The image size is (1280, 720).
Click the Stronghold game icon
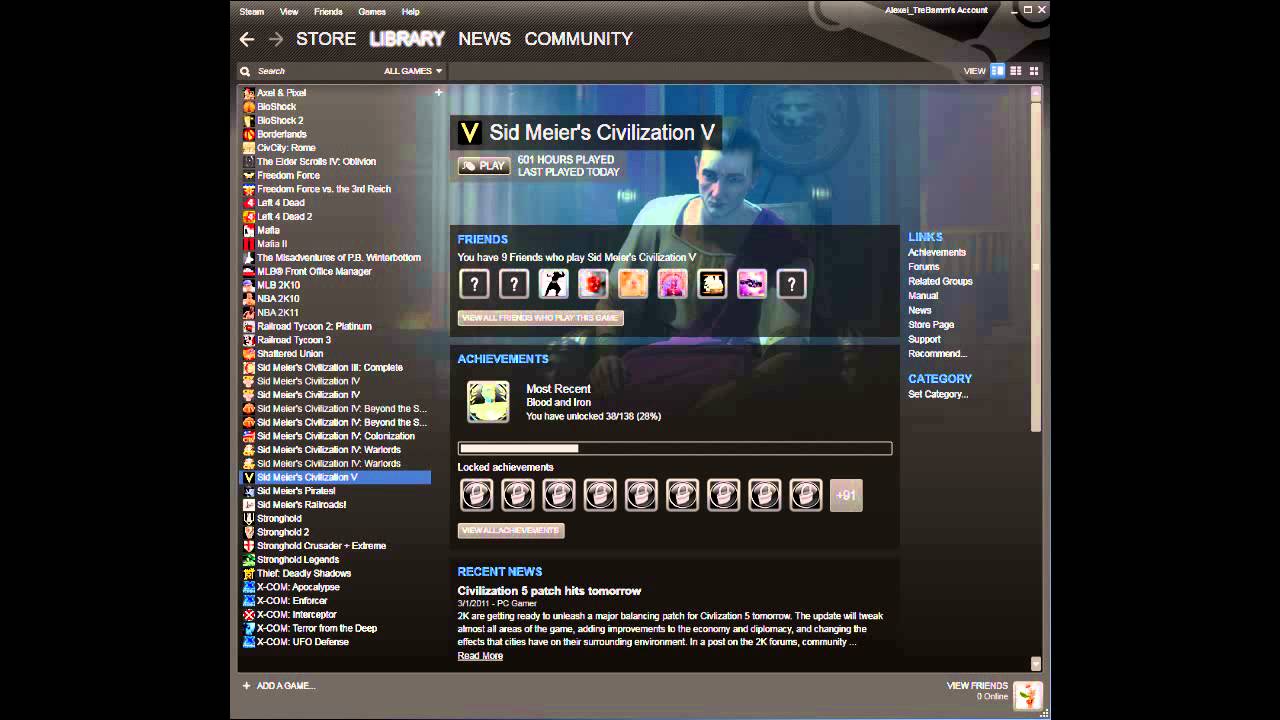[249, 519]
